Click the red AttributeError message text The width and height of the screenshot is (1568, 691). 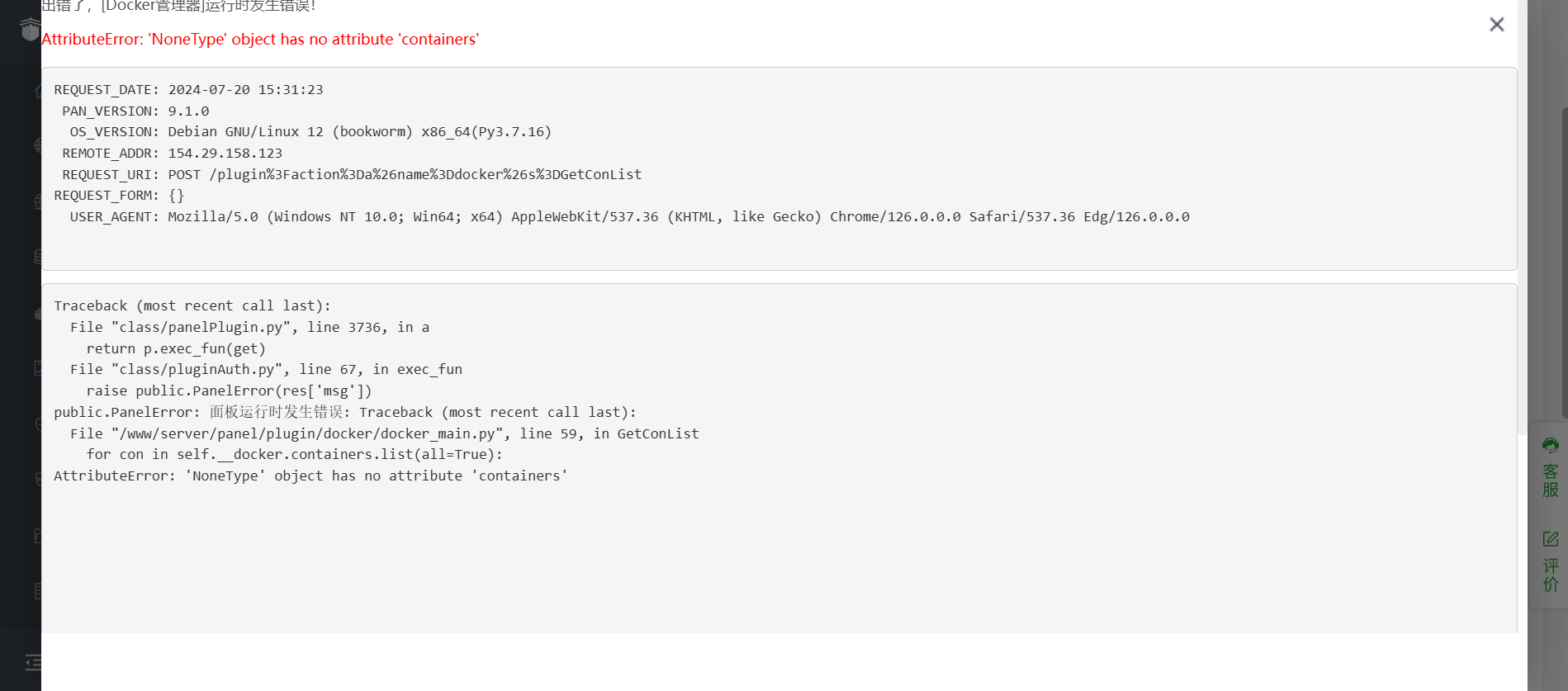pyautogui.click(x=260, y=39)
